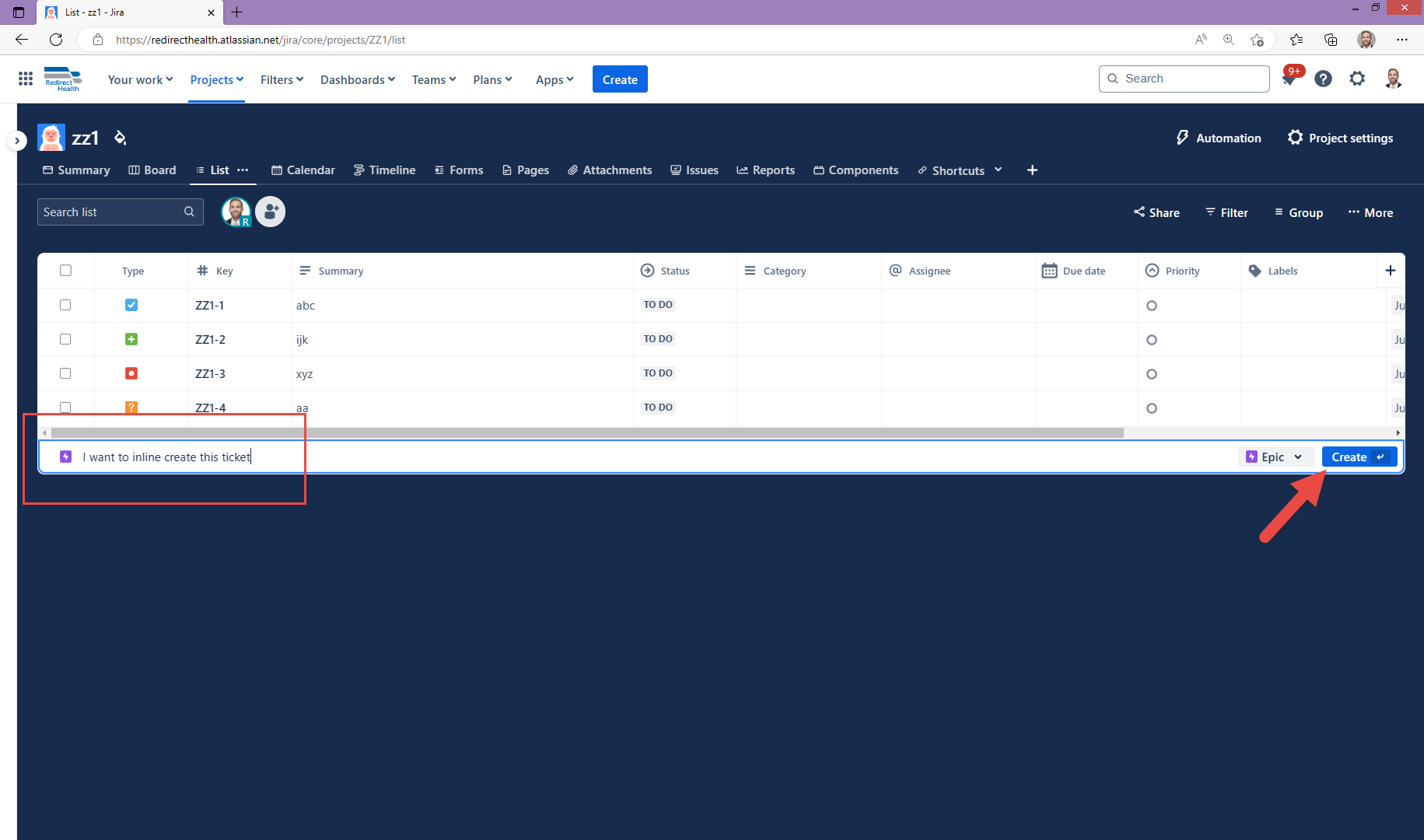Open the Jira settings gear icon
This screenshot has width=1424, height=840.
click(1357, 79)
